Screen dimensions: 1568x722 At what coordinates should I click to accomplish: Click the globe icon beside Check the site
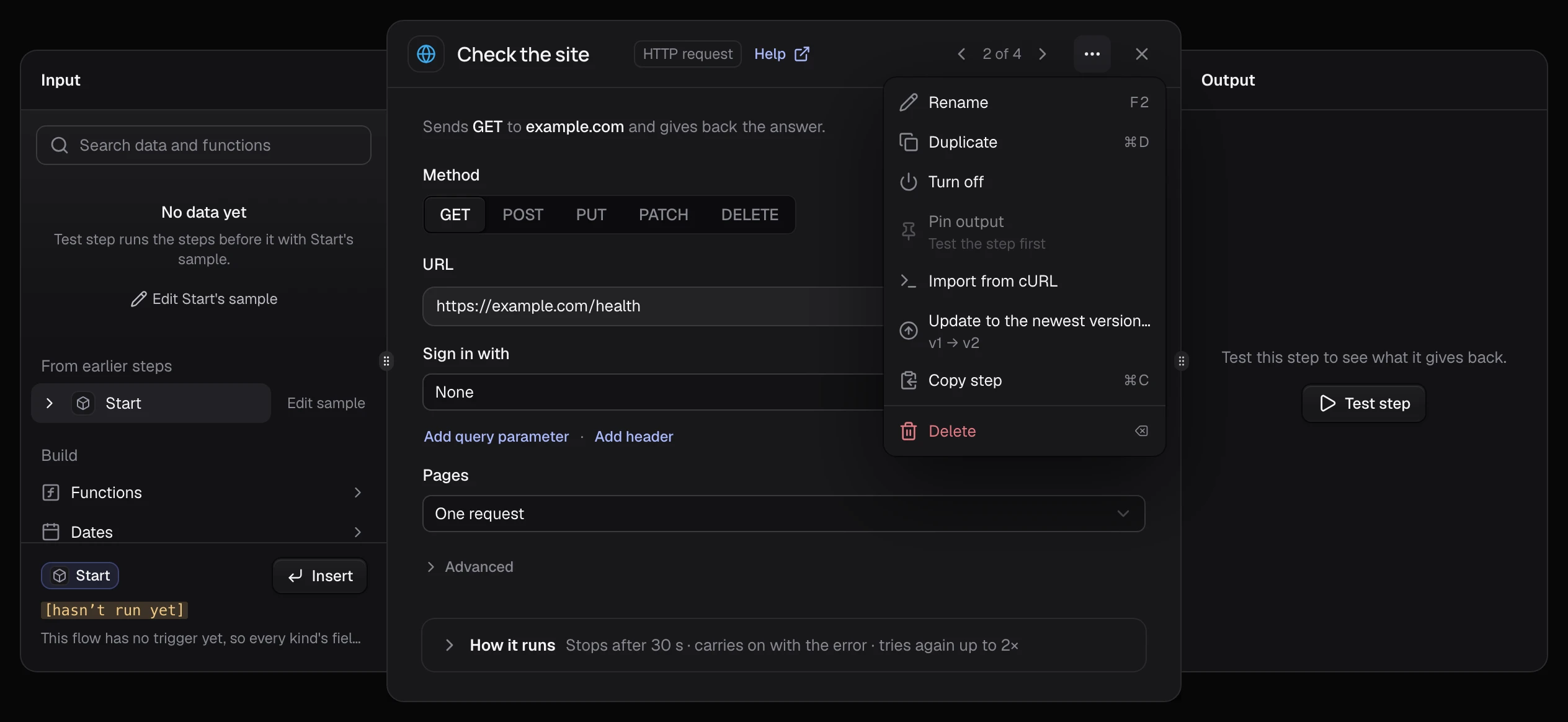point(425,54)
